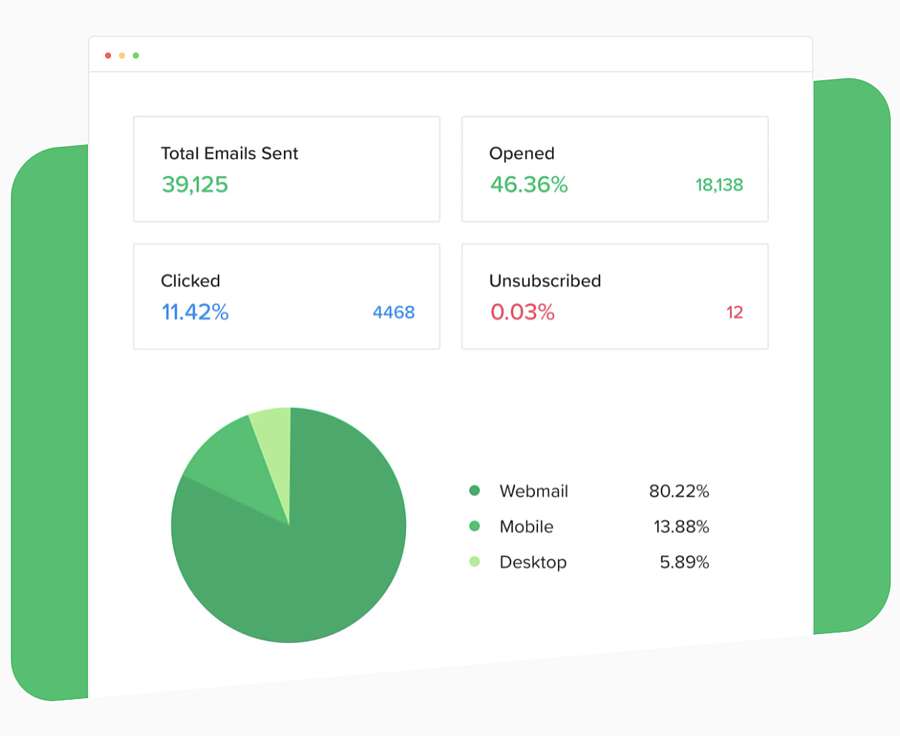The height and width of the screenshot is (736, 900).
Task: Click the 18,138 opened count
Action: point(719,185)
